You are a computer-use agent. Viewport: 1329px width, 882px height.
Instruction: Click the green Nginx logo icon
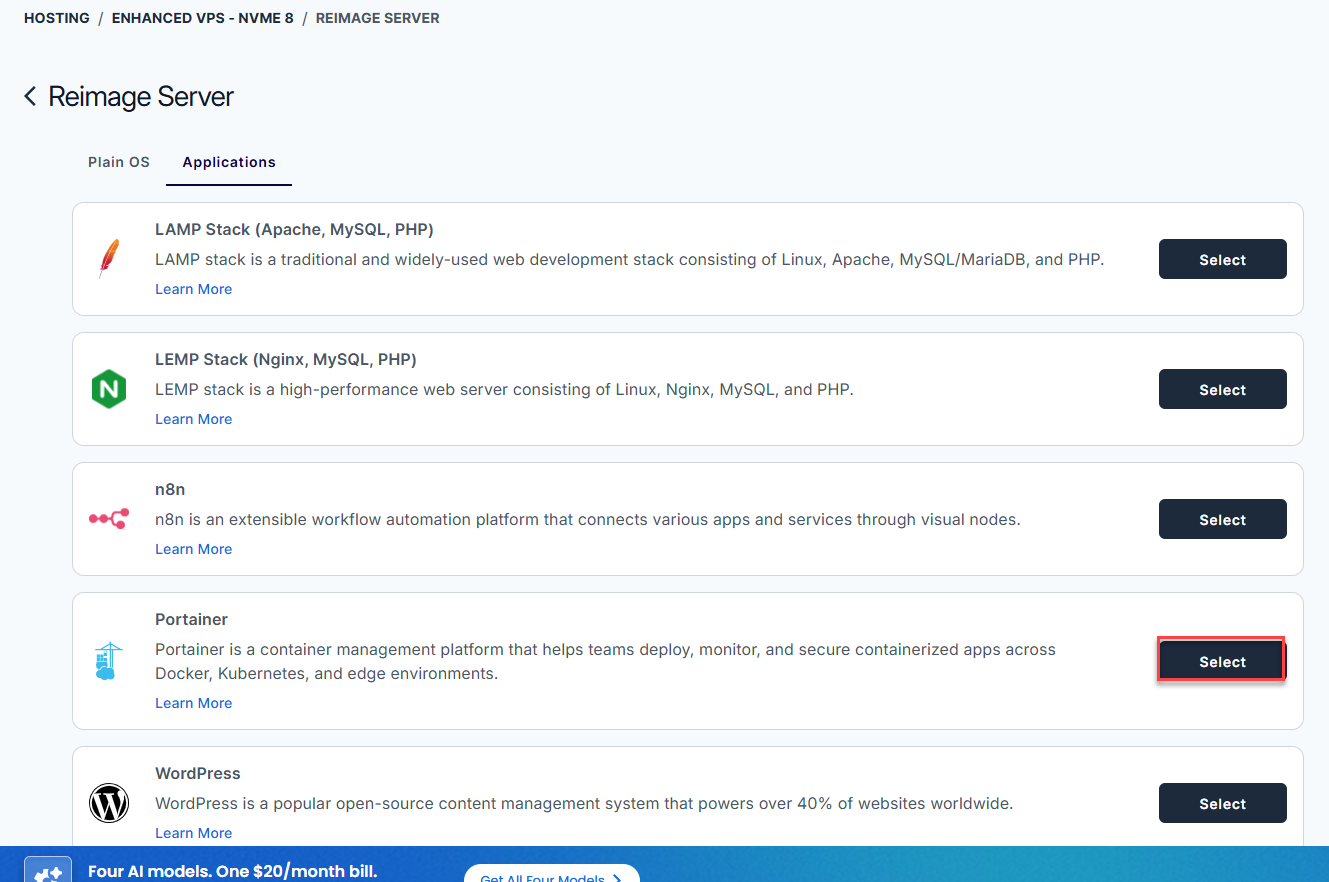click(109, 389)
